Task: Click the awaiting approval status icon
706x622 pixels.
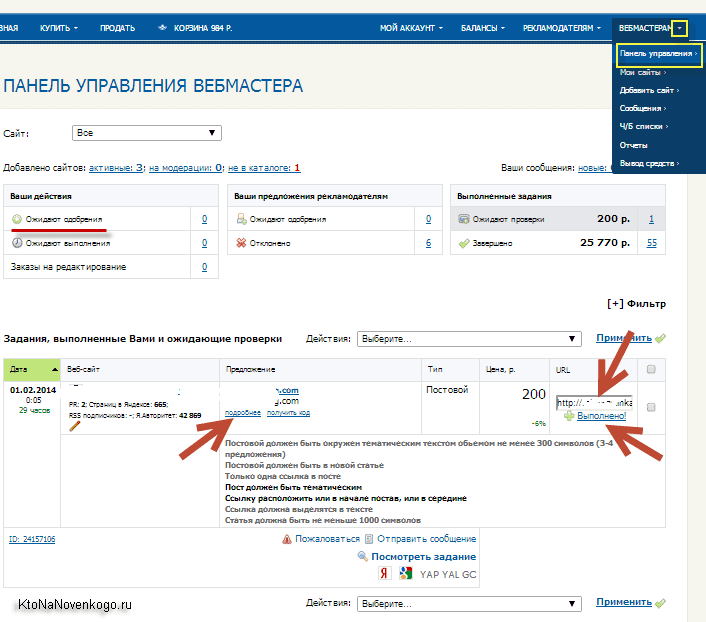Action: click(x=17, y=219)
